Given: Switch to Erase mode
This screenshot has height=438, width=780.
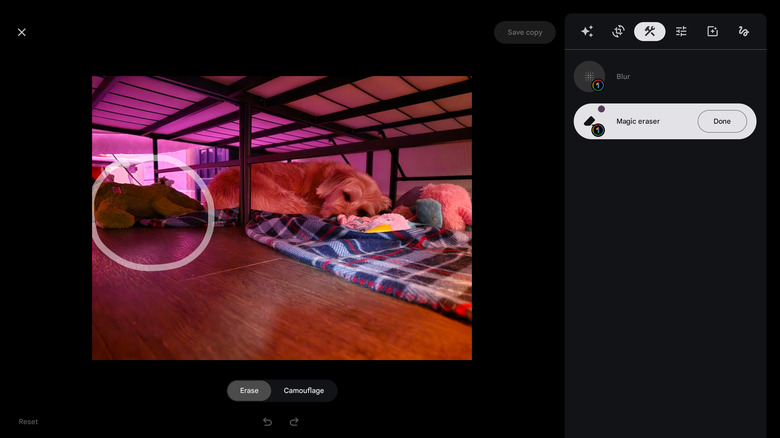Looking at the screenshot, I should [249, 391].
